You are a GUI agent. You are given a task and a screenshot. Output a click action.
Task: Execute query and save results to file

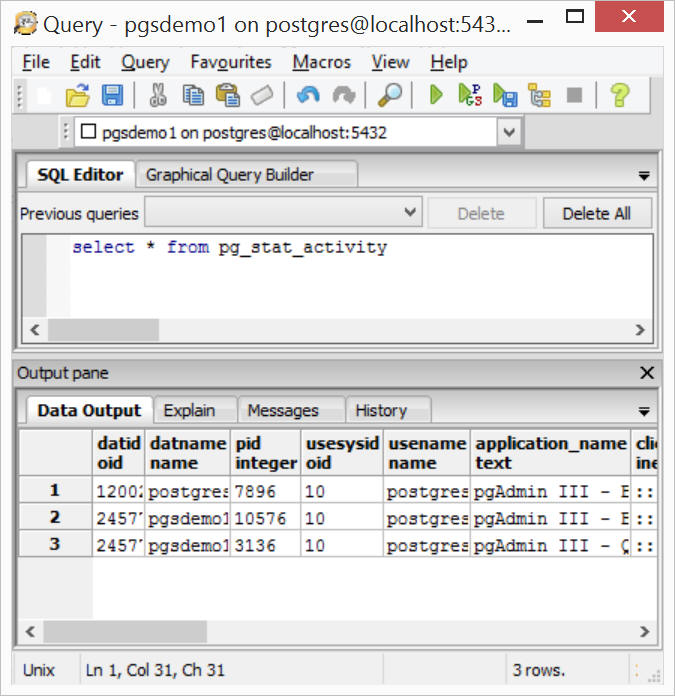pyautogui.click(x=505, y=95)
